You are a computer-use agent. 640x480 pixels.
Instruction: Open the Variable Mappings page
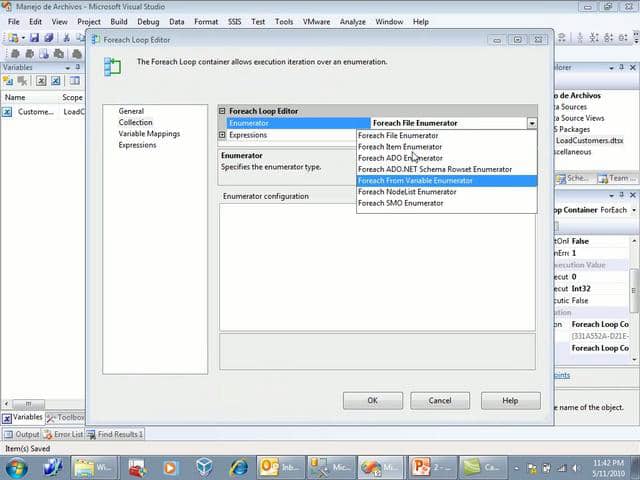tap(149, 134)
